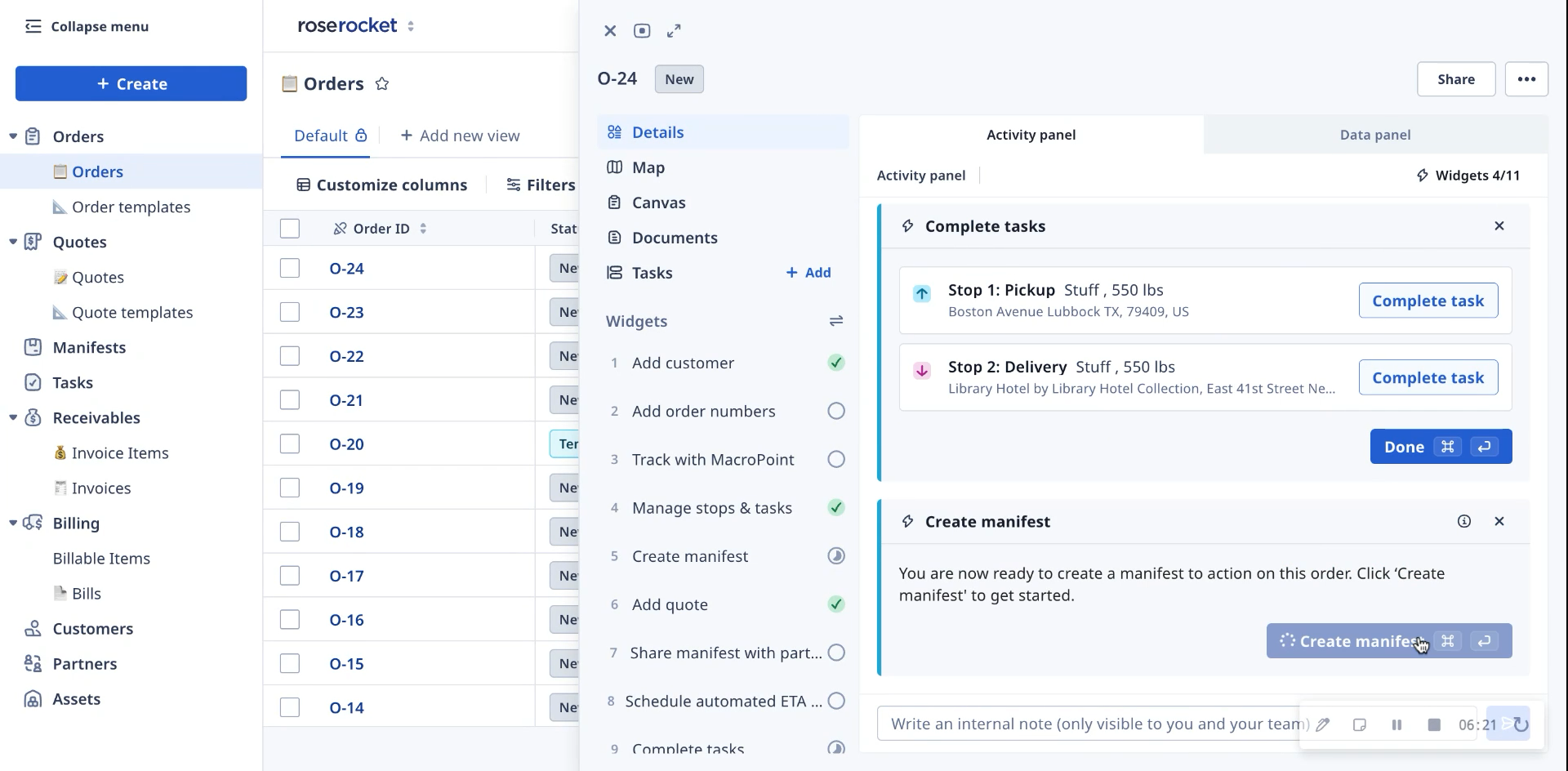Screen dimensions: 1568x771
Task: Check the box for order O-22
Action: click(290, 356)
